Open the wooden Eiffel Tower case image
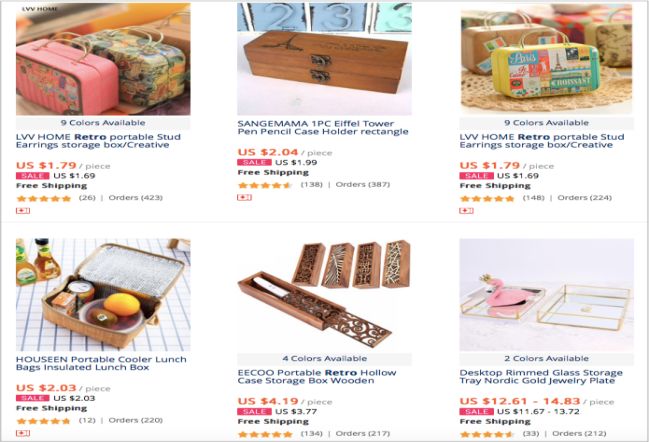This screenshot has width=649, height=442. coord(324,59)
